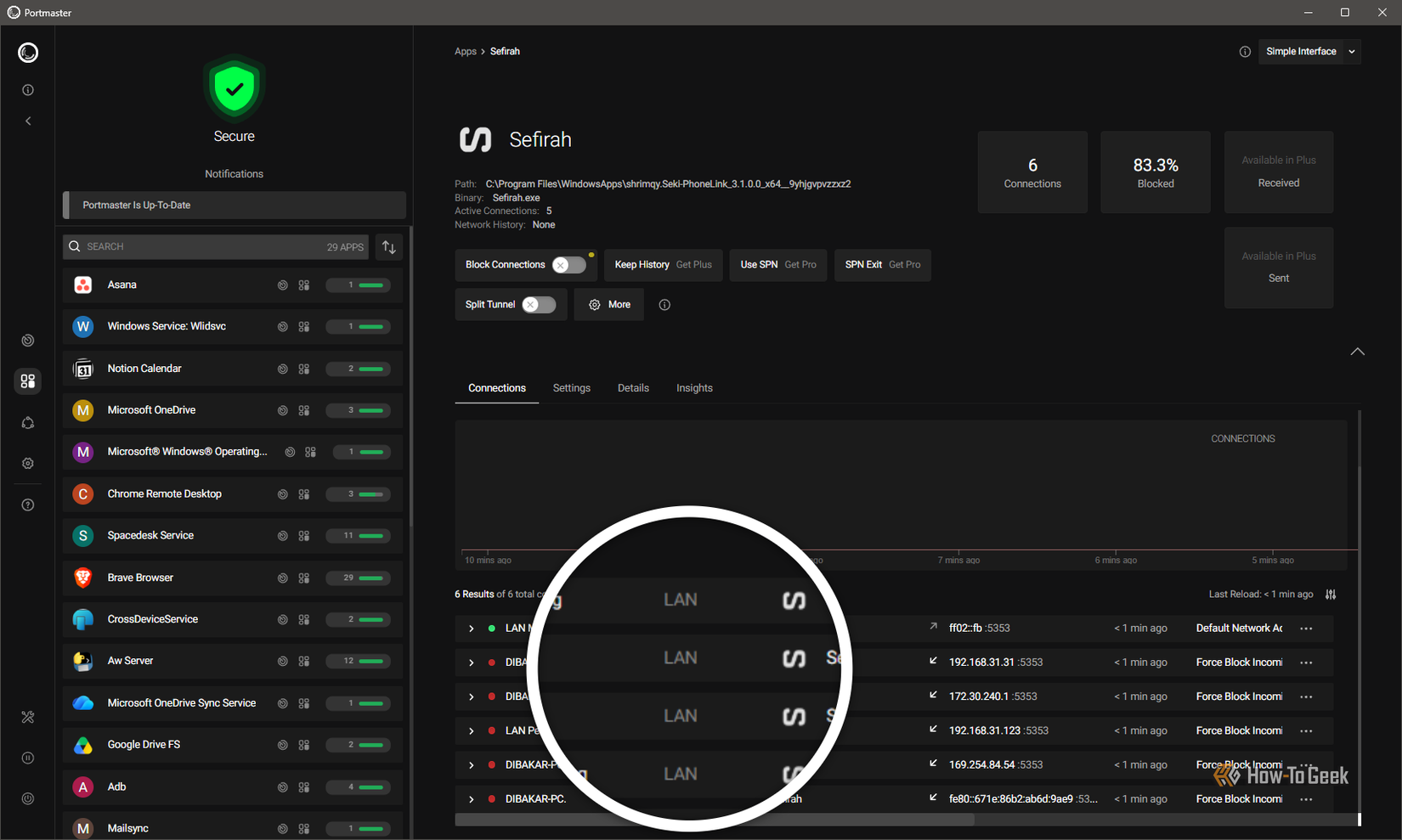
Task: Expand the 169.254.84.54 connection row
Action: point(471,765)
